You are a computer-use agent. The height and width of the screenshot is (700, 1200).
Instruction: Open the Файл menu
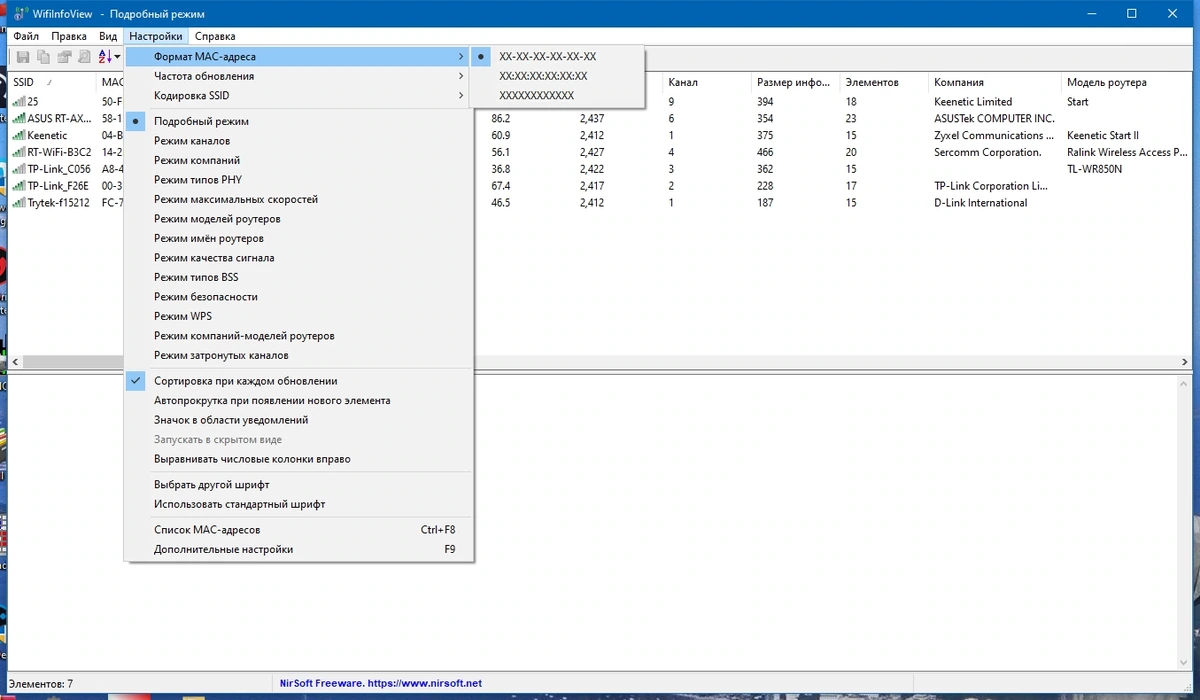tap(26, 36)
